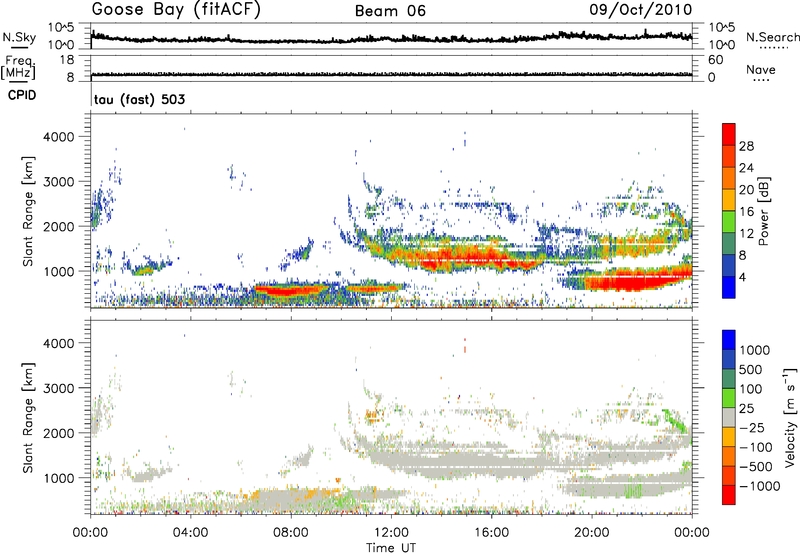
Task: Select the "08:00" time tick label
Action: pyautogui.click(x=291, y=533)
